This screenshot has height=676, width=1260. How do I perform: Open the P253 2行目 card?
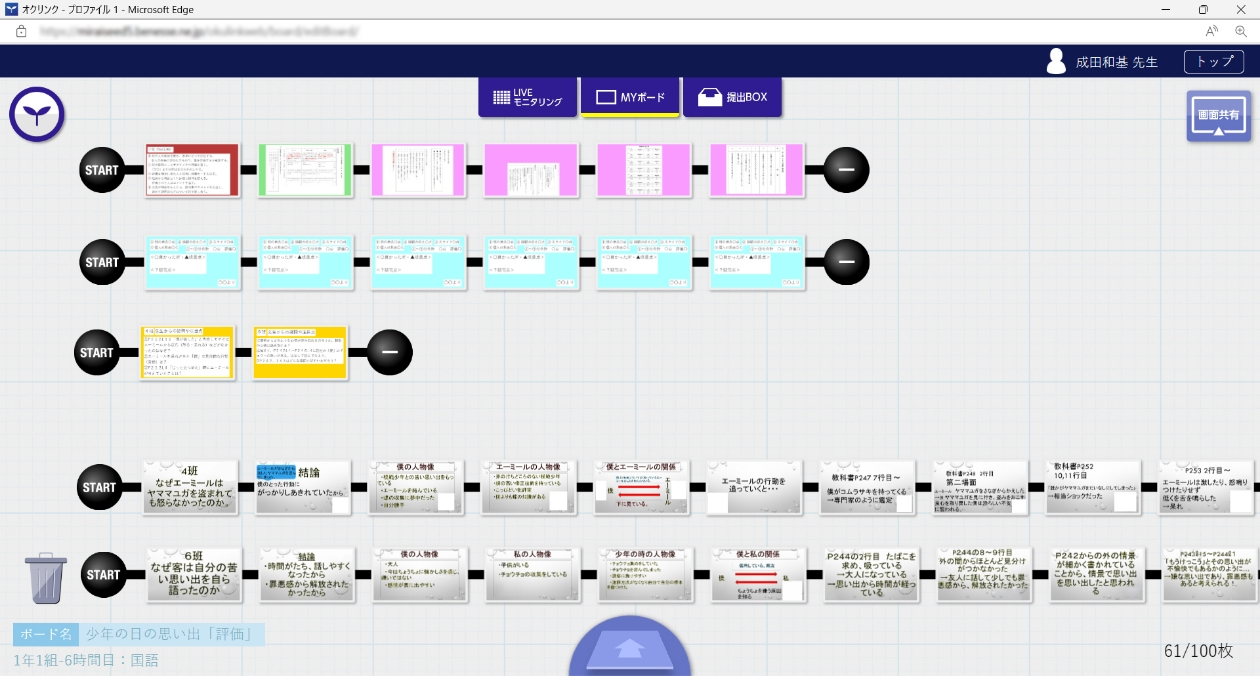(x=1207, y=487)
